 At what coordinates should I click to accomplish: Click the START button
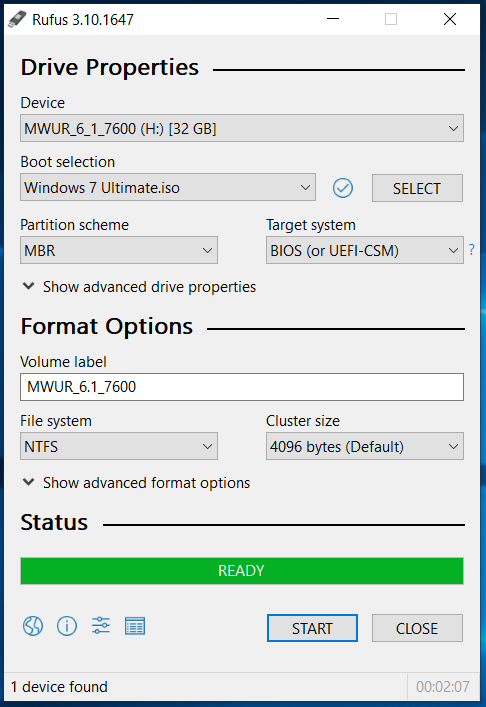[x=312, y=628]
